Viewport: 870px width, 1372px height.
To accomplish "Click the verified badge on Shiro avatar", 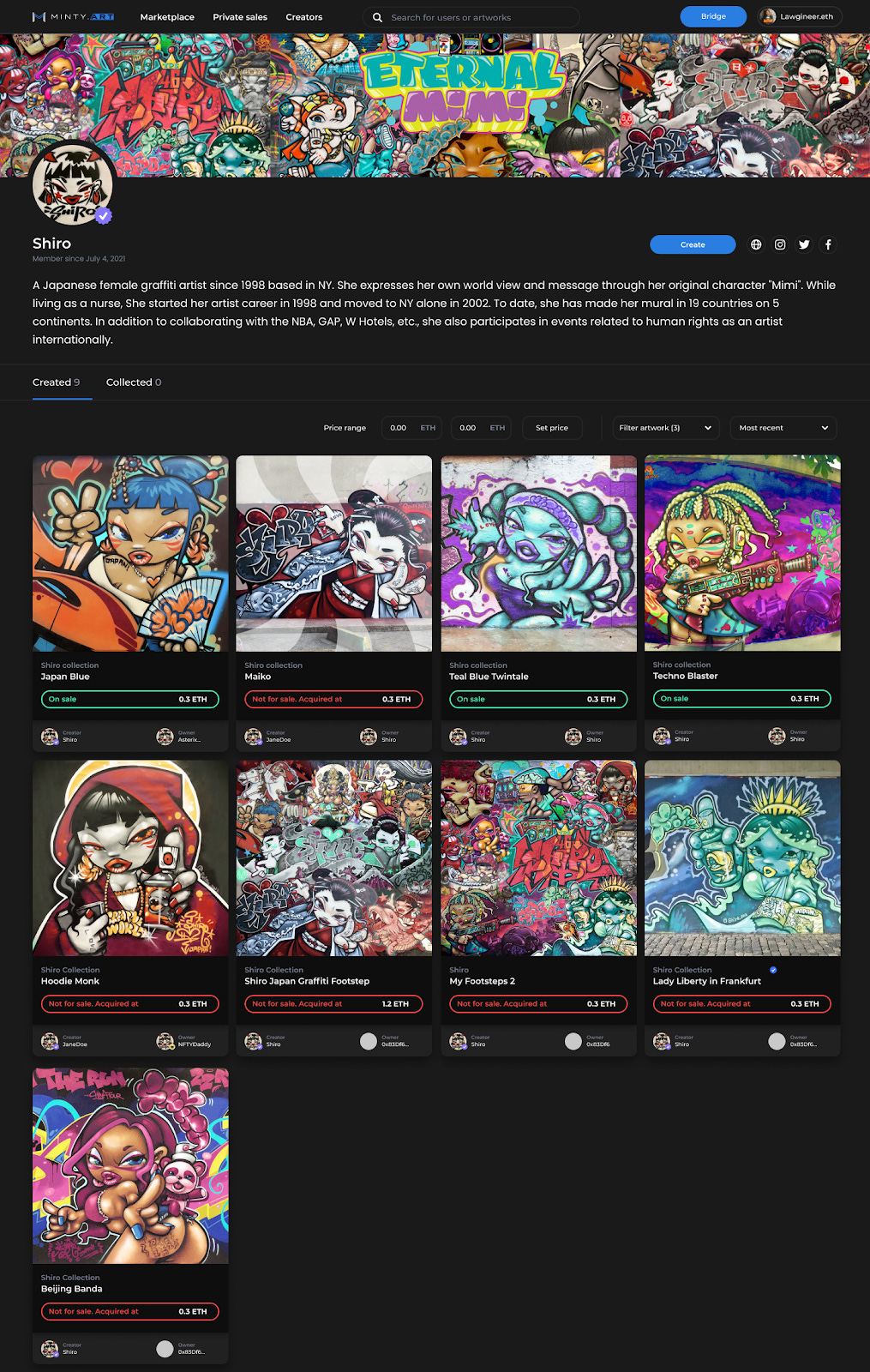I will point(104,216).
